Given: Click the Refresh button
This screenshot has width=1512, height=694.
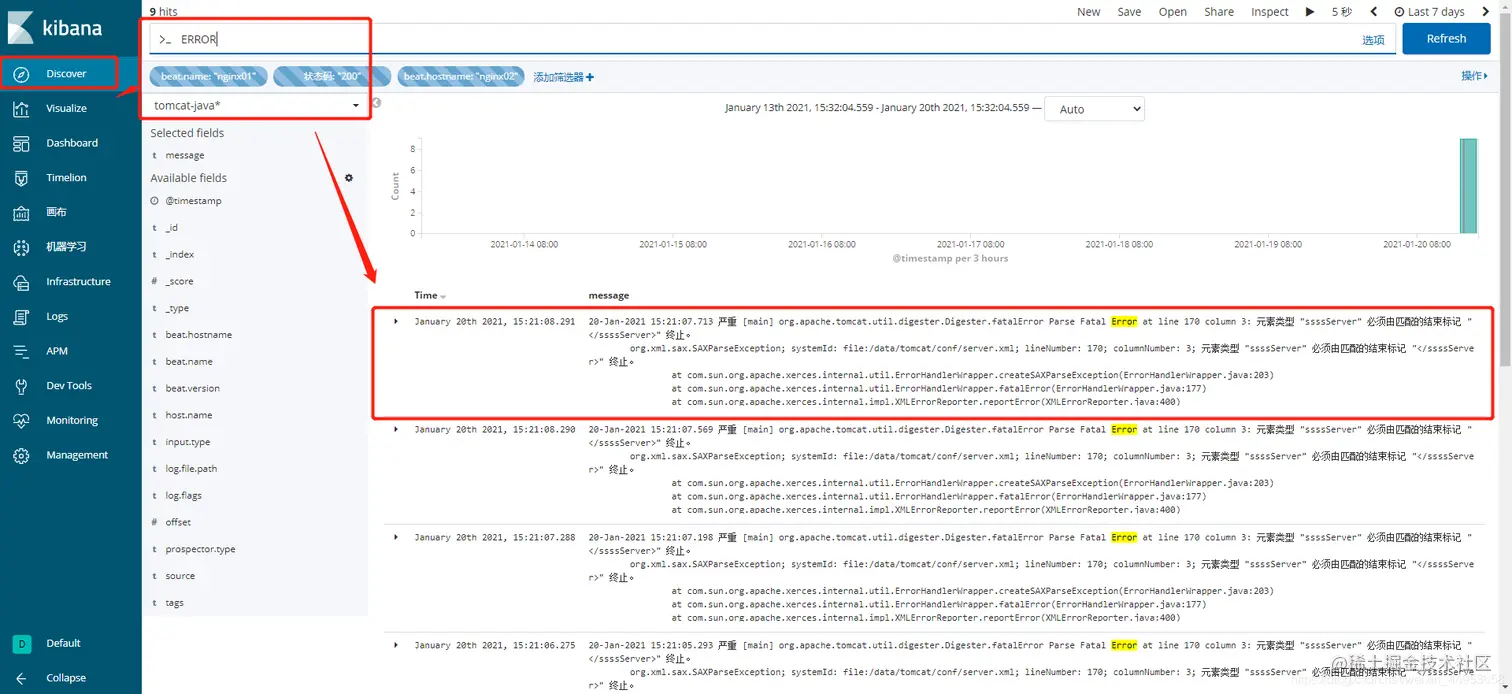Looking at the screenshot, I should click(x=1446, y=39).
